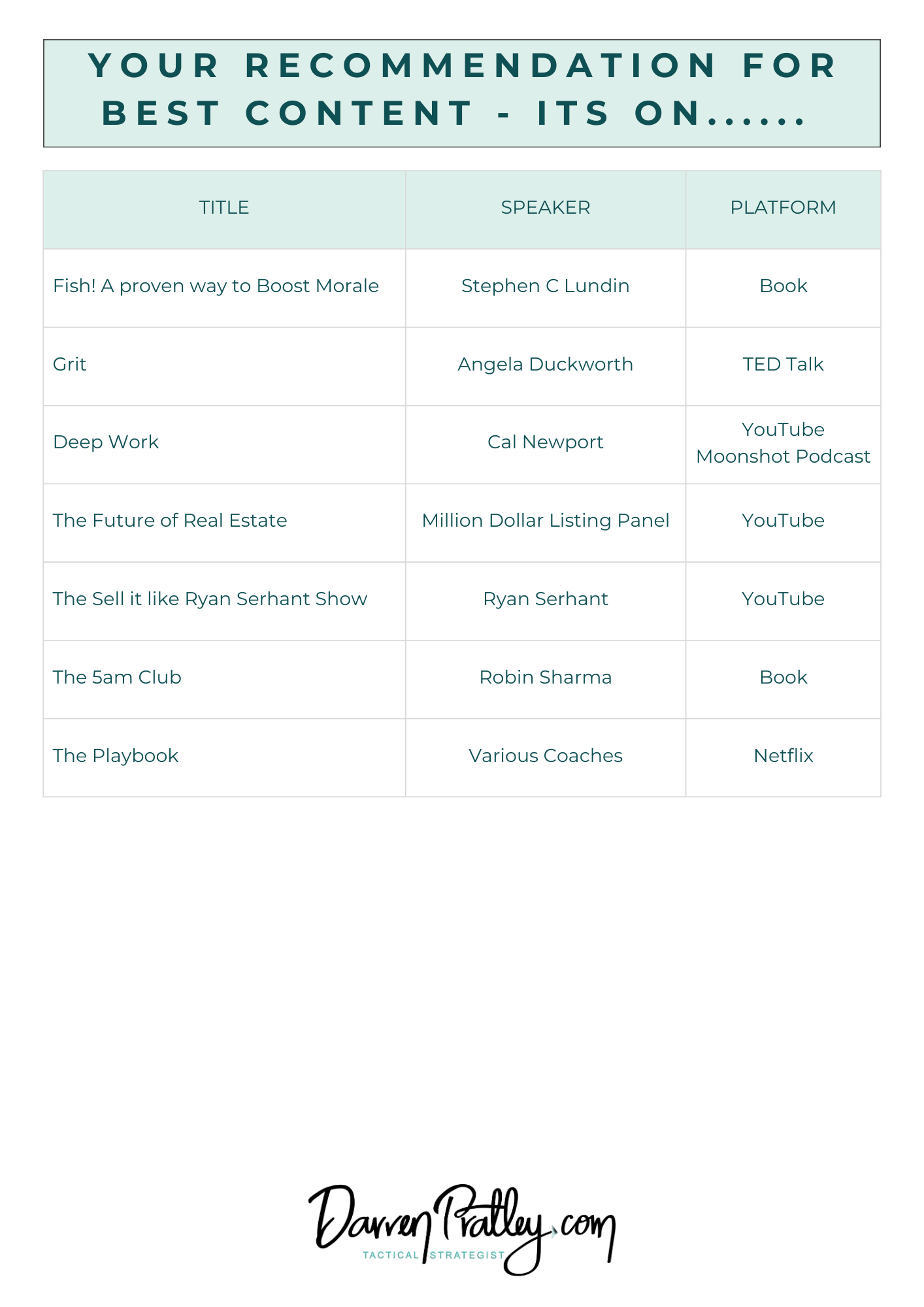Select the Grit title cell

tap(70, 365)
